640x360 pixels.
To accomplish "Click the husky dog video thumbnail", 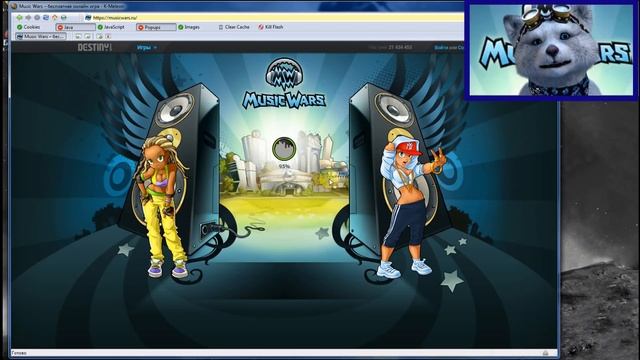I will coord(551,50).
